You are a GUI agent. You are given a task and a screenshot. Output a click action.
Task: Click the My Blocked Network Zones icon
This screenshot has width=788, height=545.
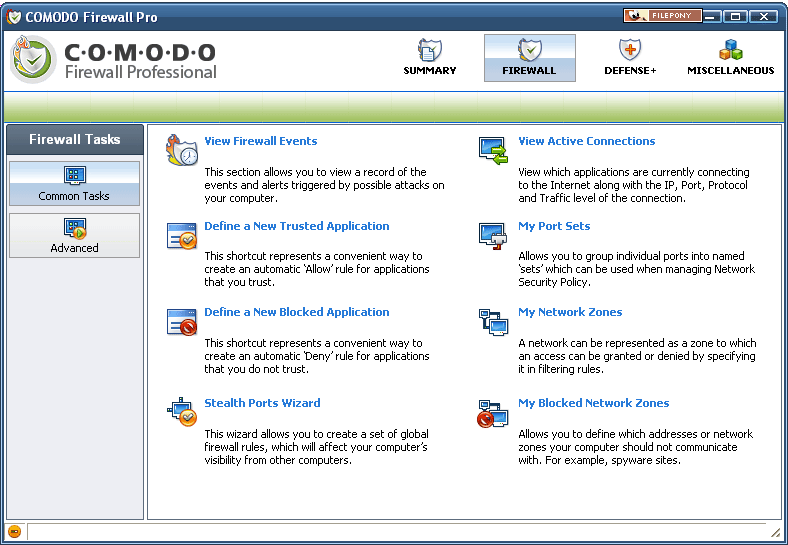coord(493,412)
